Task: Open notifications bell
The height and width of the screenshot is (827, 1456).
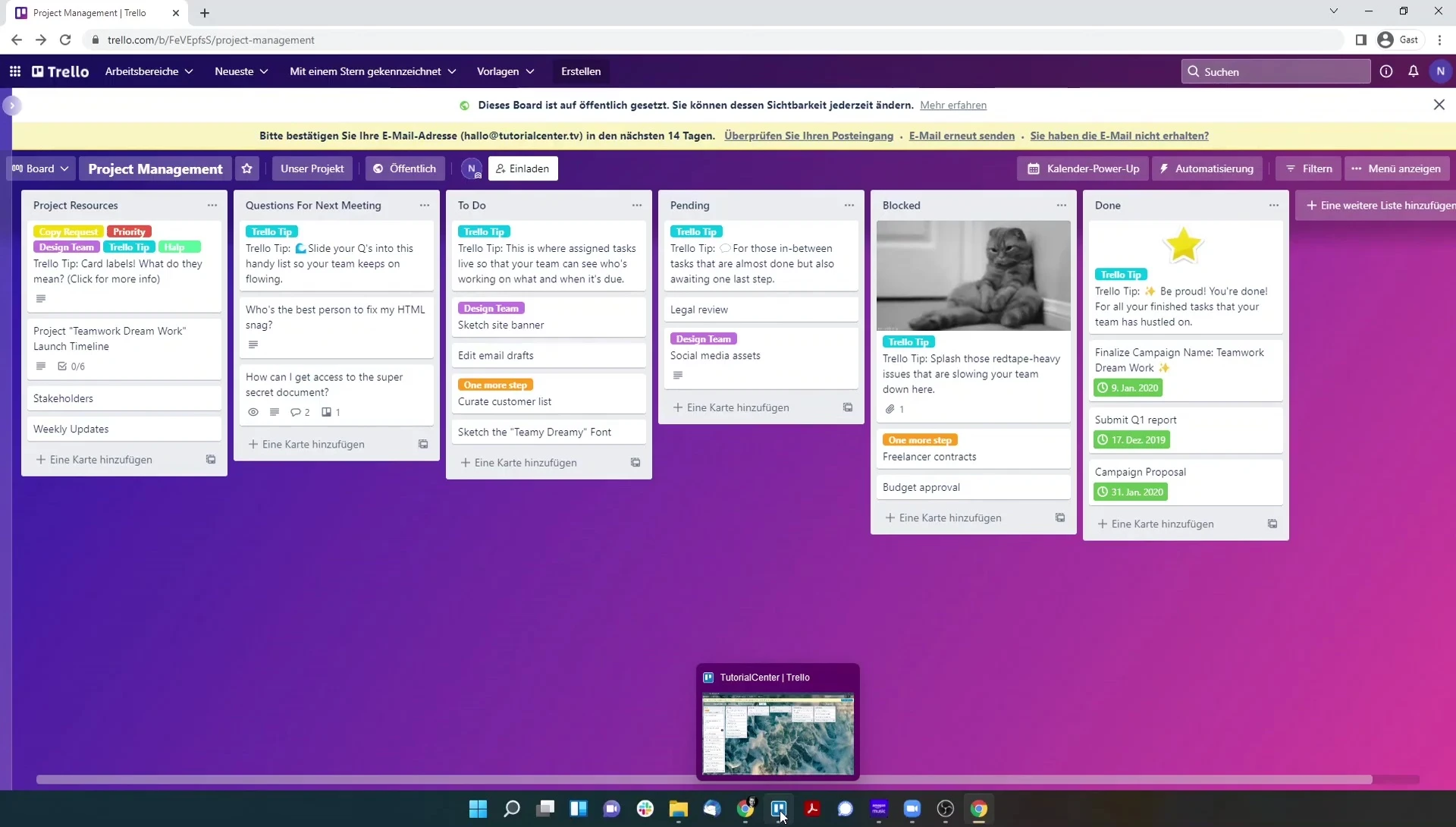Action: (x=1414, y=71)
